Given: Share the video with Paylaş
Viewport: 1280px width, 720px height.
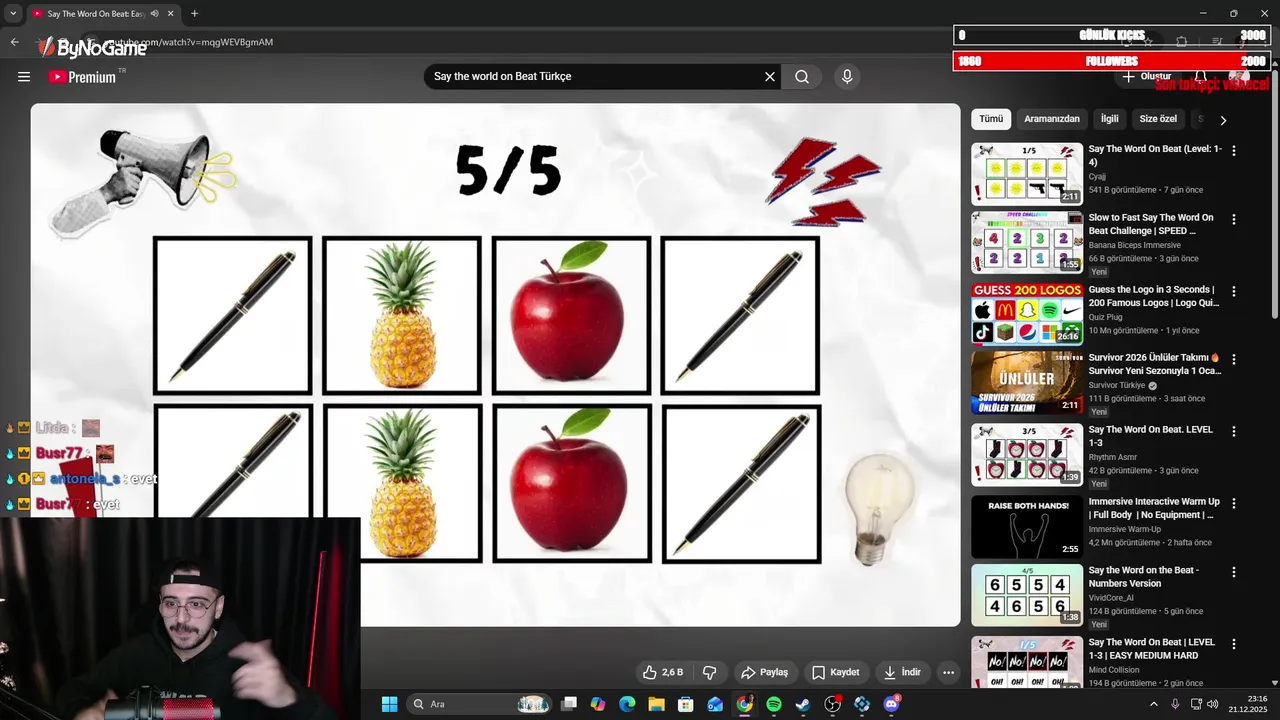Looking at the screenshot, I should point(765,672).
